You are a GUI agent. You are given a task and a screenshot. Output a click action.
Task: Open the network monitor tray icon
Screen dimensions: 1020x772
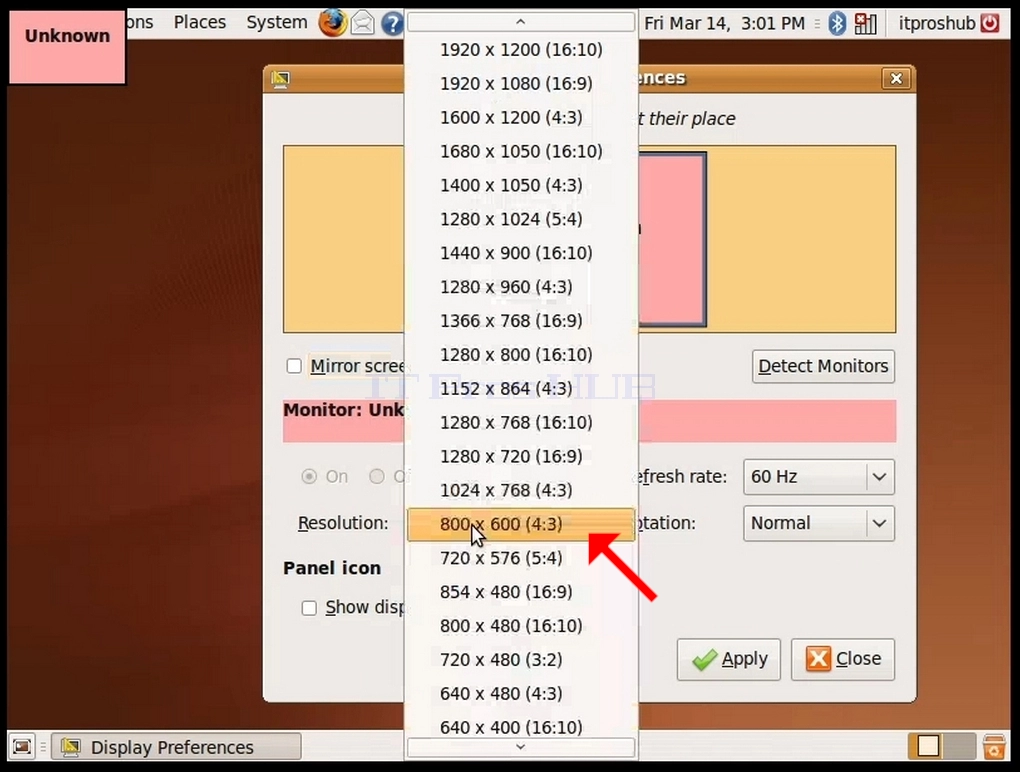865,23
